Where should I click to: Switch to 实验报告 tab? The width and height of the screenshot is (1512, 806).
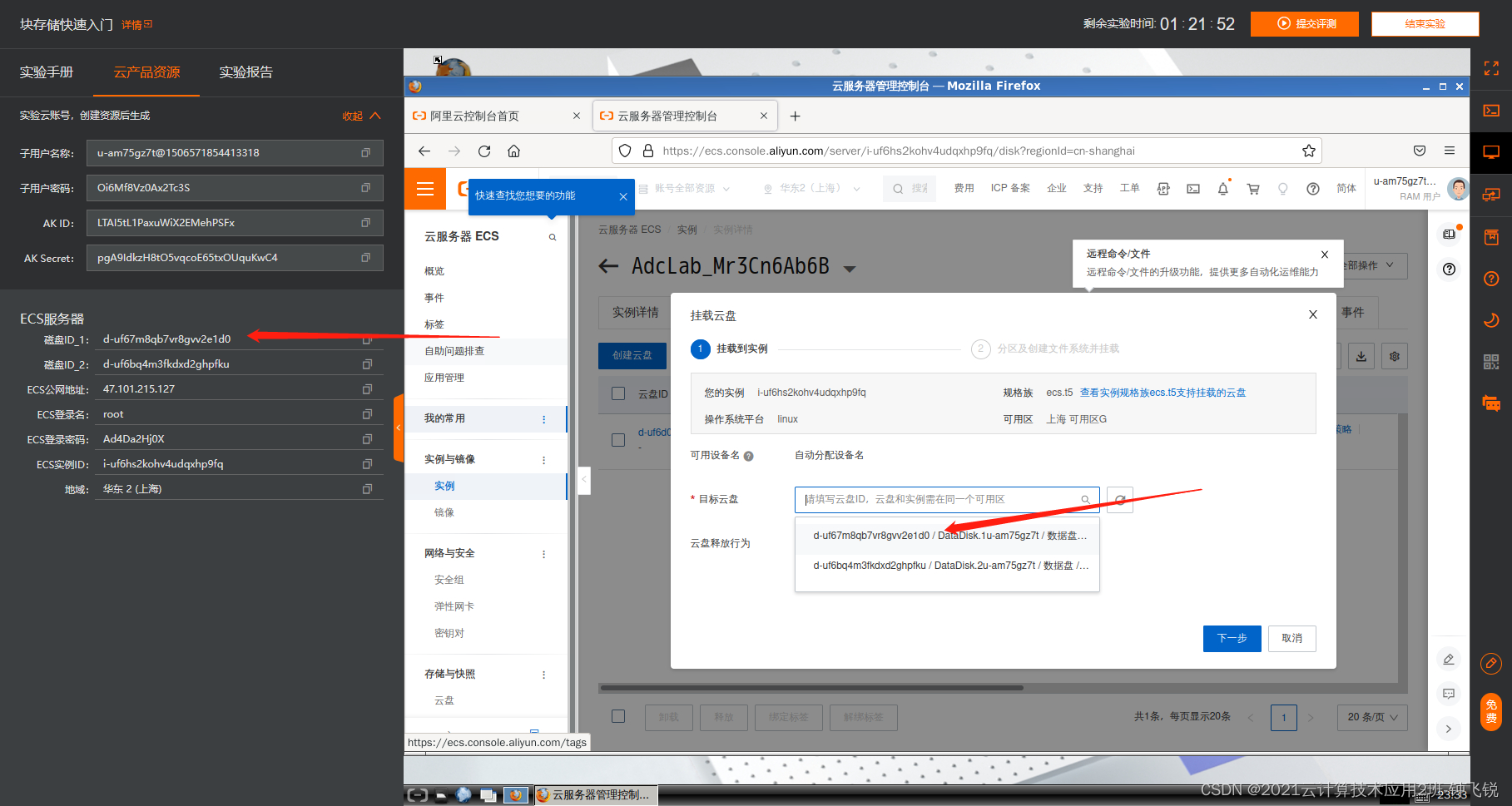pos(245,72)
